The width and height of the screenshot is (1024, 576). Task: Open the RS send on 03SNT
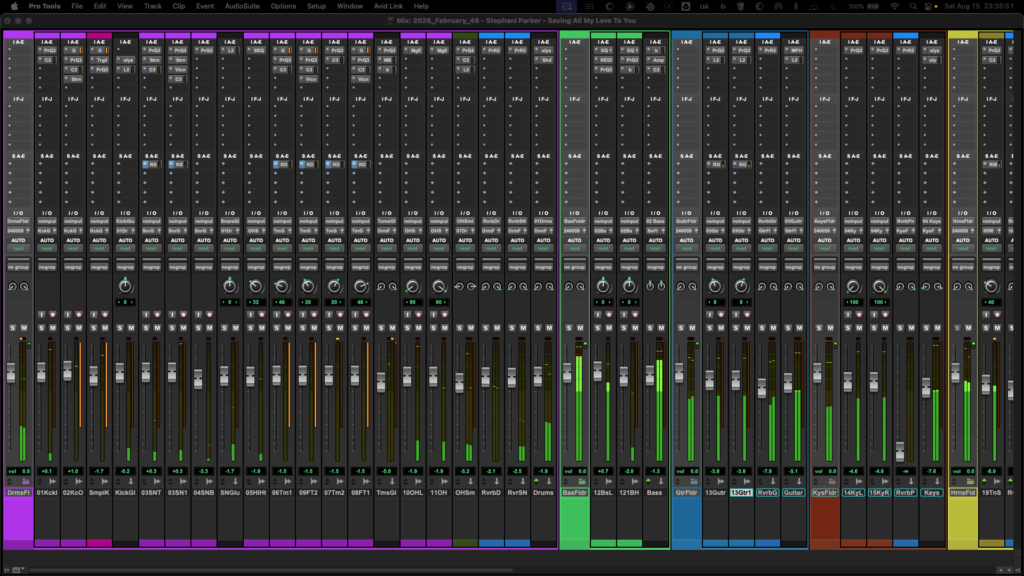(x=152, y=165)
